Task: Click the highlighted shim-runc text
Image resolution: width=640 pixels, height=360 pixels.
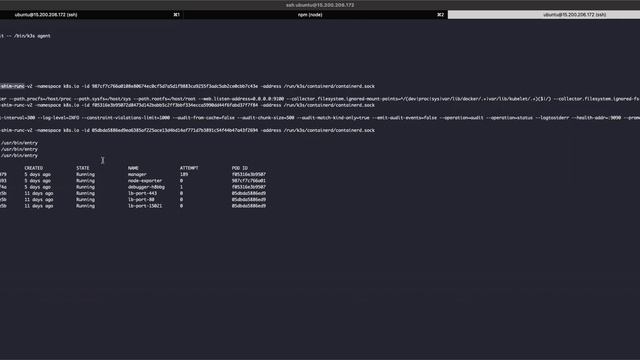Action: pos(12,87)
